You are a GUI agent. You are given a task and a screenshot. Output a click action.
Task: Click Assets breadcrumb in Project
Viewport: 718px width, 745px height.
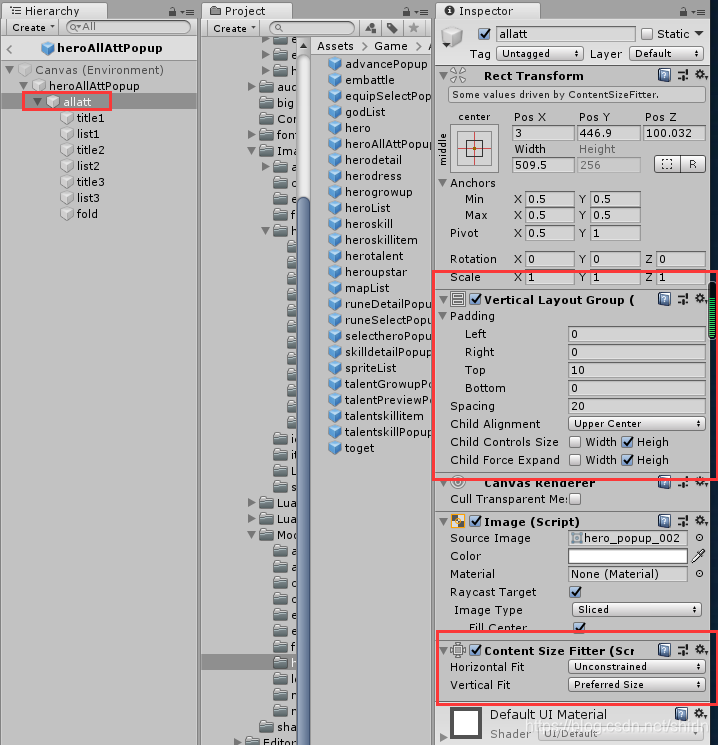(335, 46)
